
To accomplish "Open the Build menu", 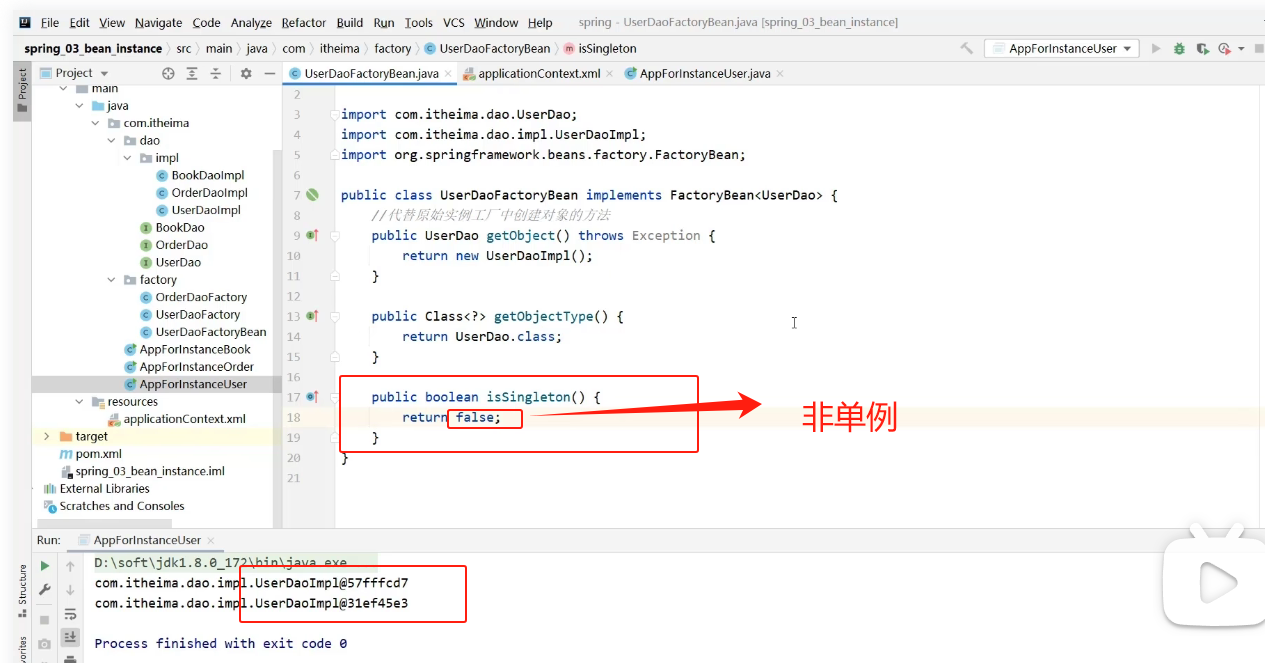I will tap(350, 22).
